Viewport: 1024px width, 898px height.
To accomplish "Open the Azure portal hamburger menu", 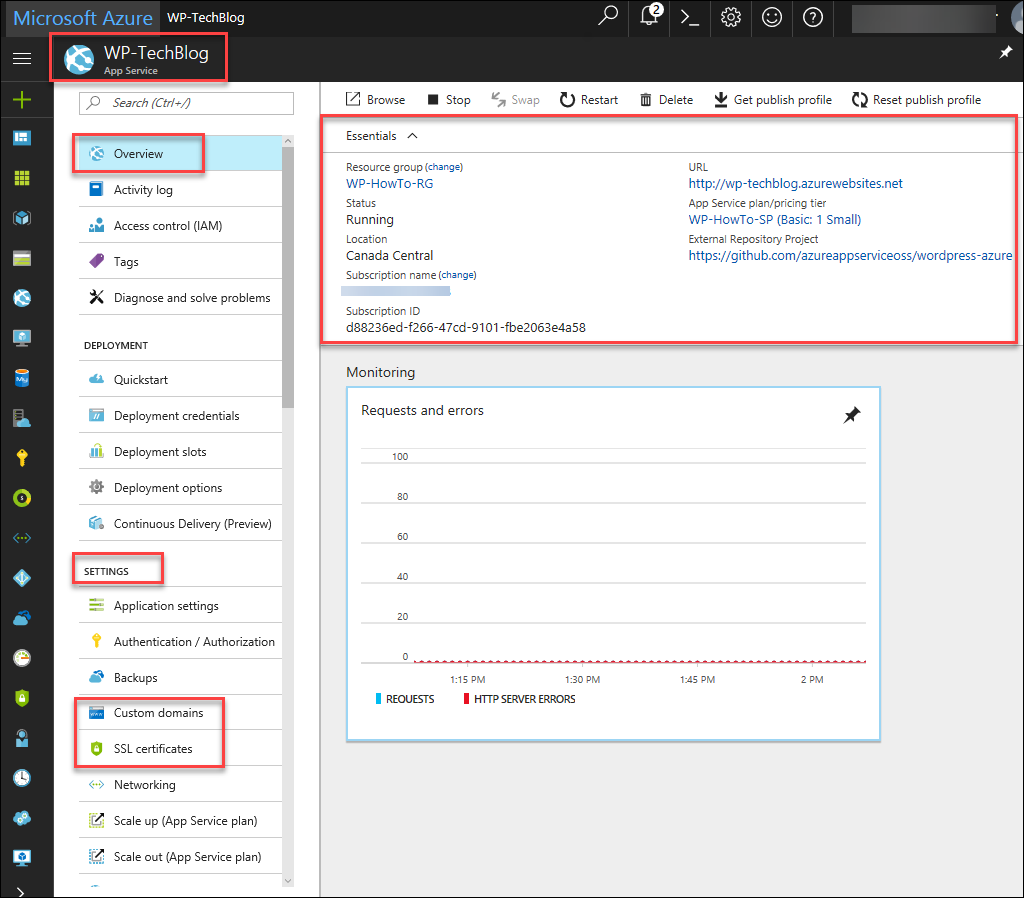I will point(22,58).
